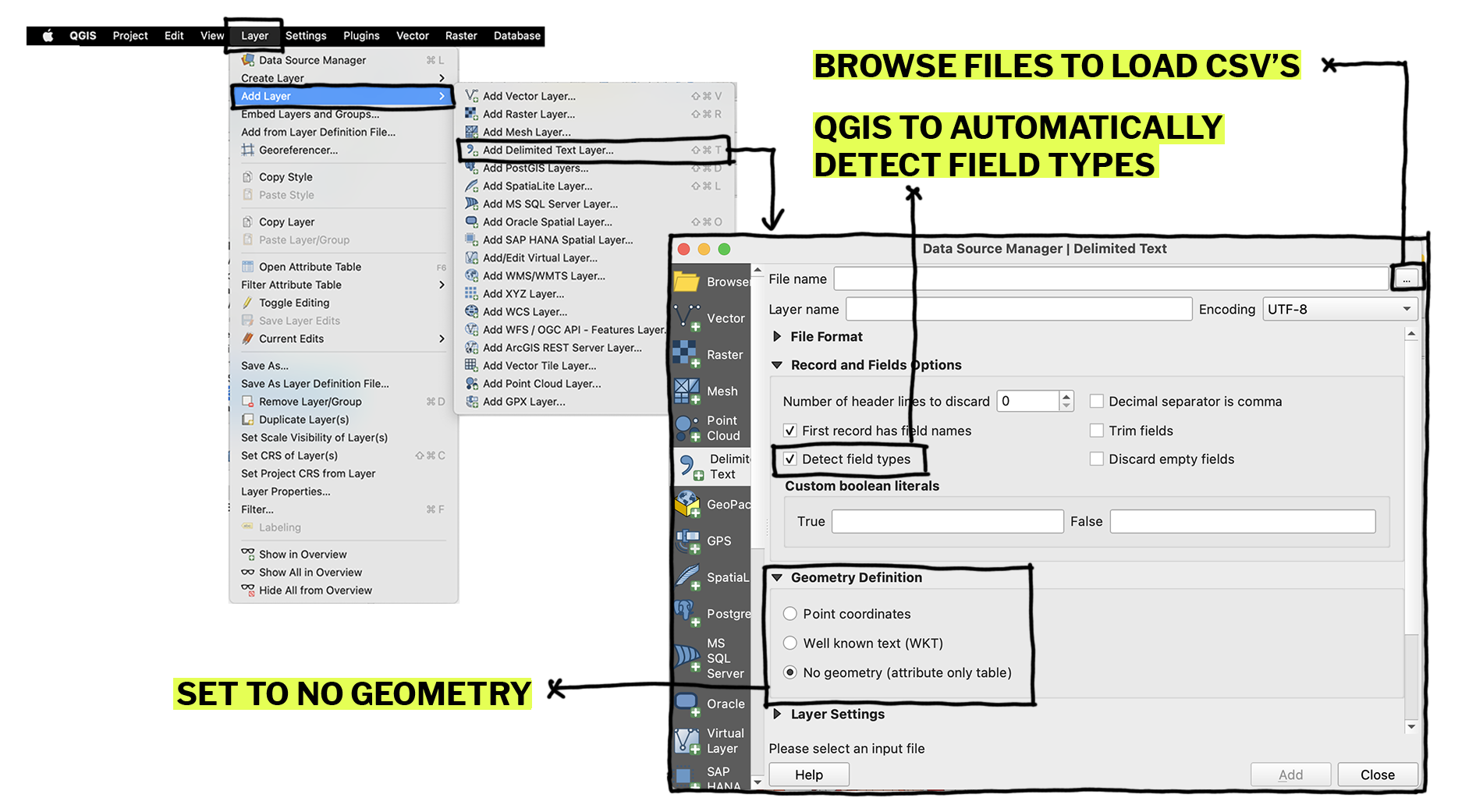Click the Add button in dialog
The image size is (1476, 812).
(1290, 775)
